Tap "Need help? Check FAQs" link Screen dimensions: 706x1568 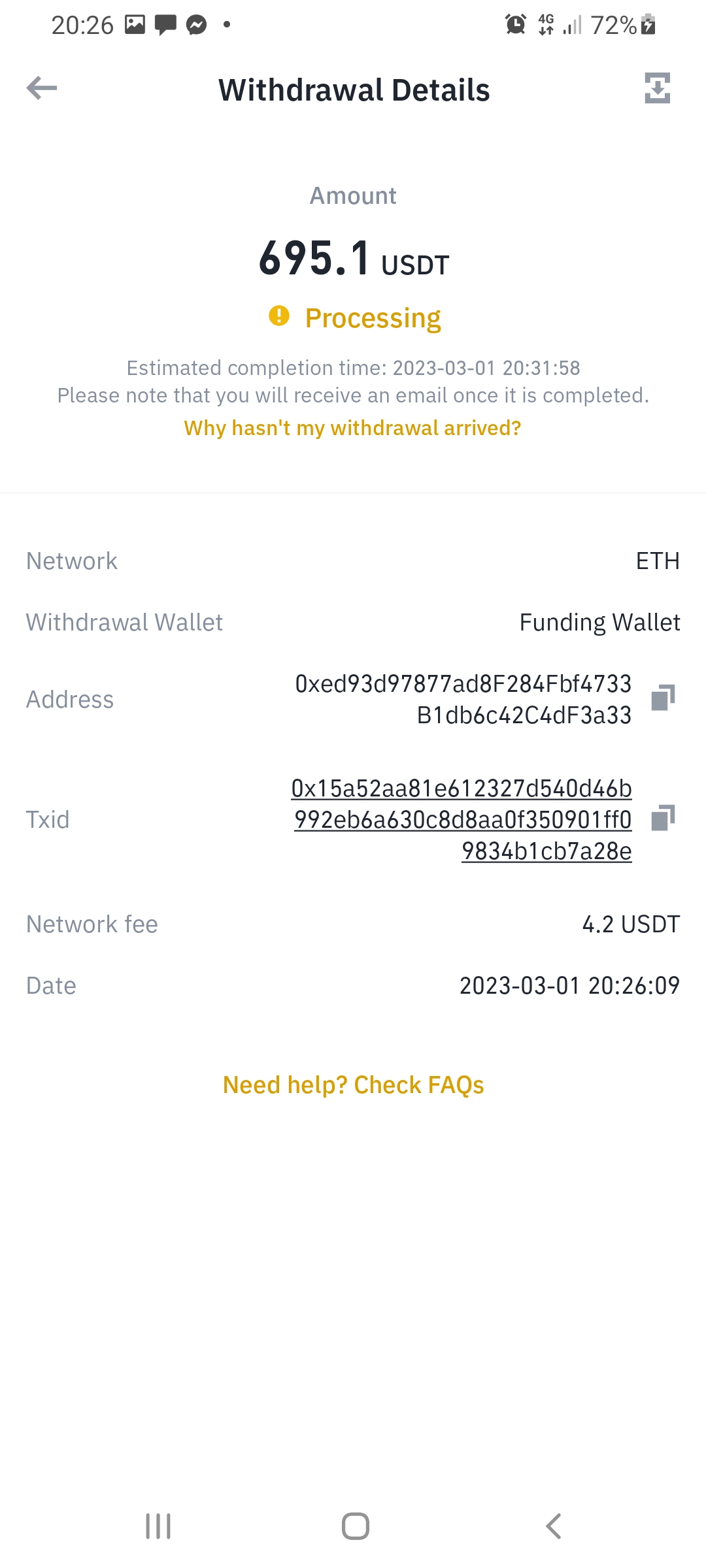(353, 1085)
